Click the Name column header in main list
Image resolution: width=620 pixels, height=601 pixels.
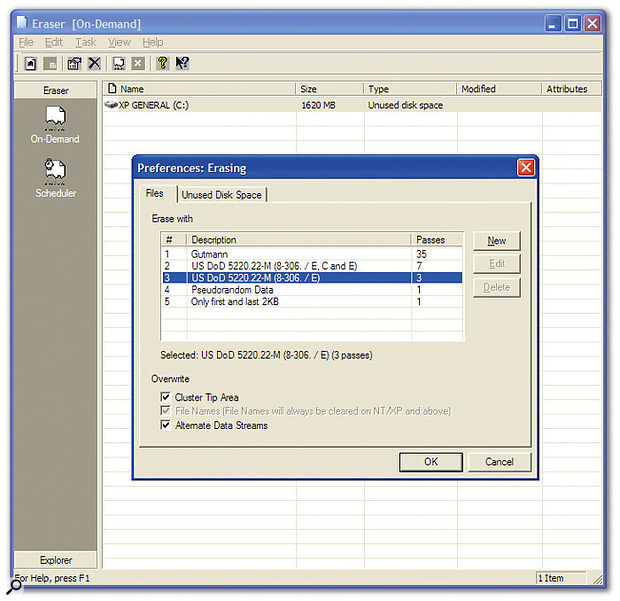[200, 89]
